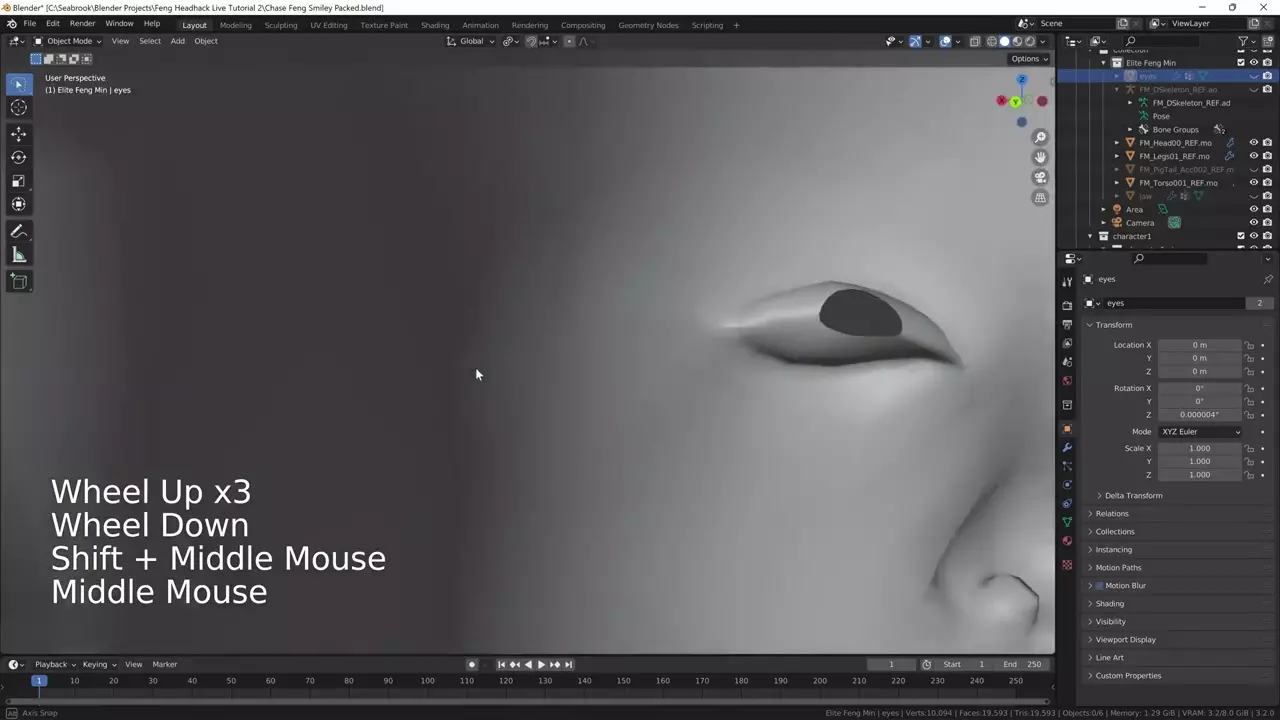
Task: Open rotation Mode XYZ Euler dropdown
Action: tap(1200, 432)
